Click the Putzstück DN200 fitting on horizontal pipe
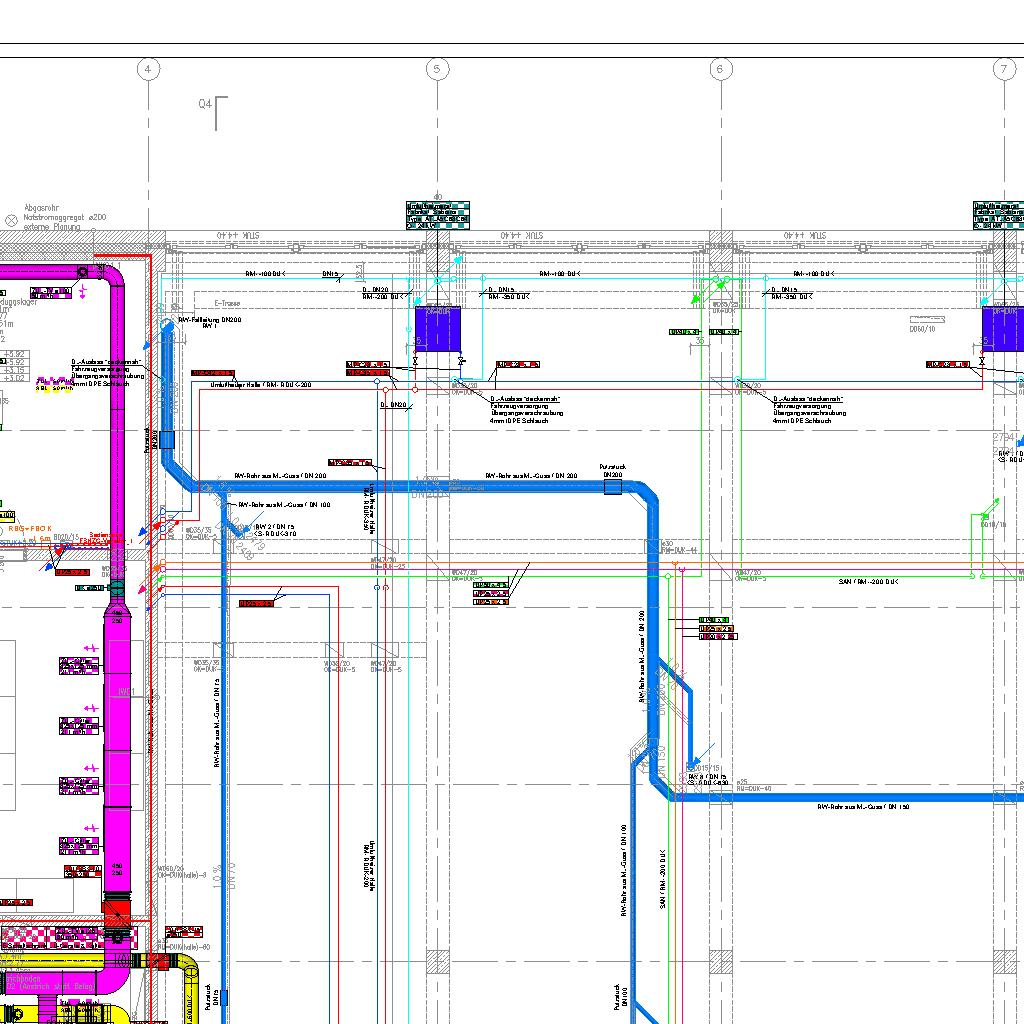The width and height of the screenshot is (1024, 1024). (x=613, y=487)
